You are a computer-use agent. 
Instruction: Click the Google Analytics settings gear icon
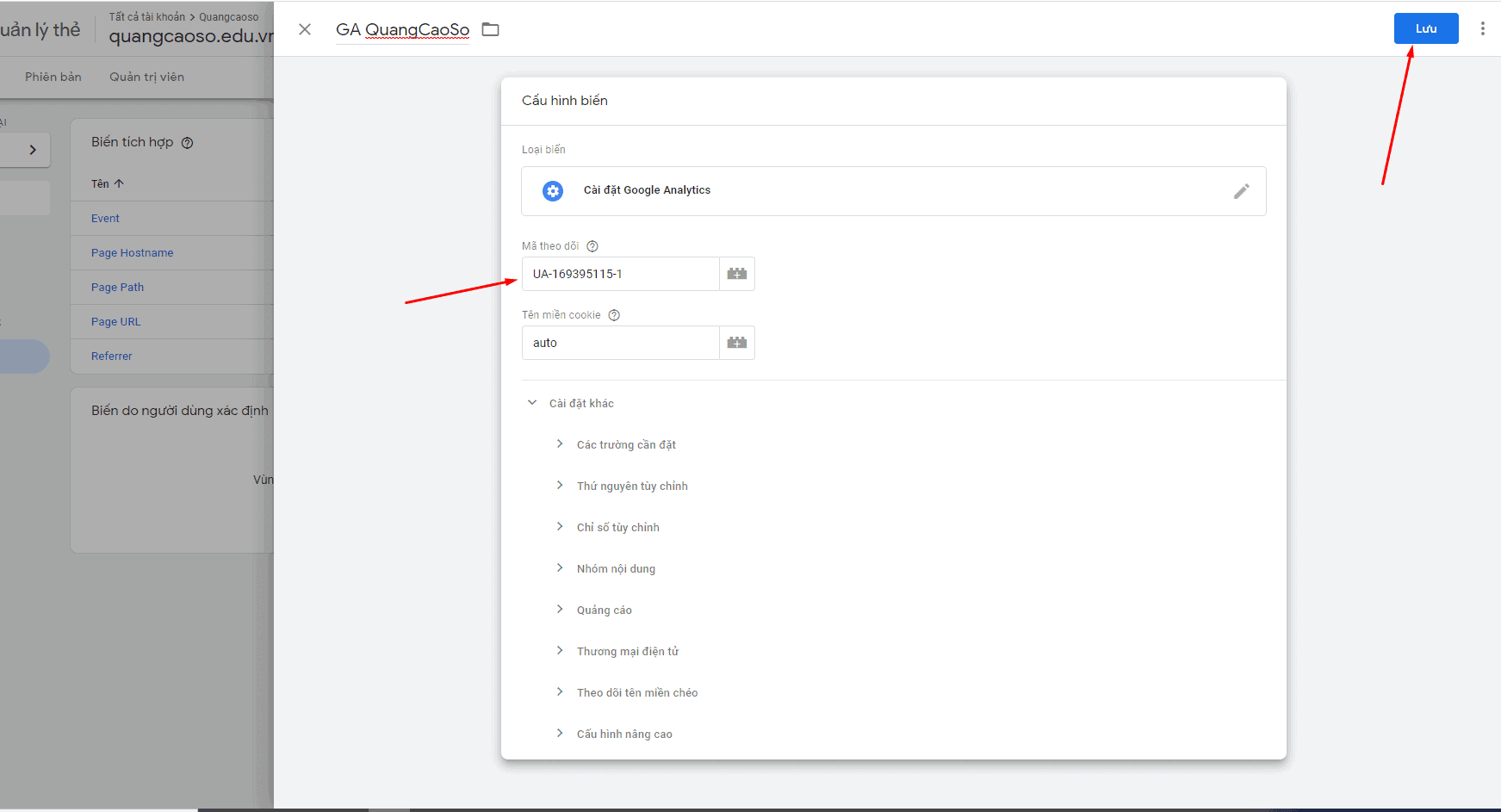tap(553, 191)
